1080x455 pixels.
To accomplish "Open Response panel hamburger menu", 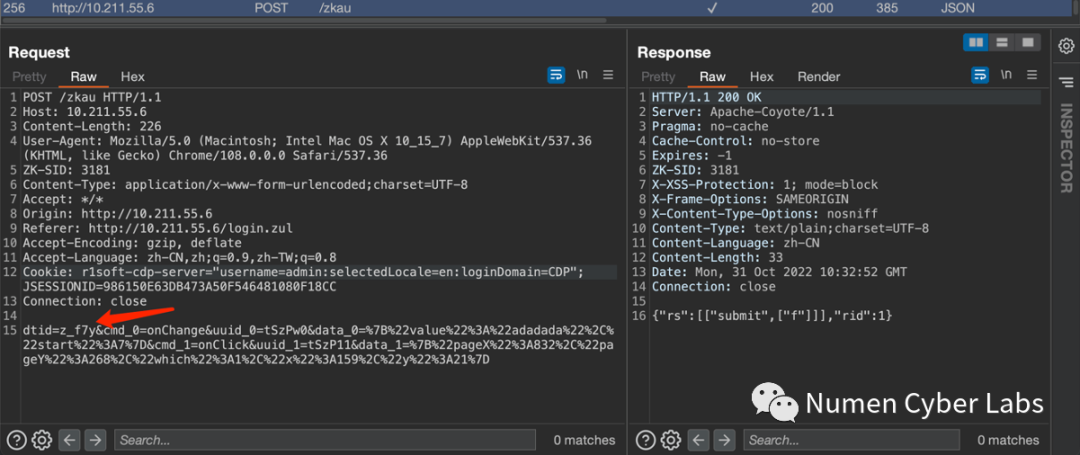I will point(1032,75).
